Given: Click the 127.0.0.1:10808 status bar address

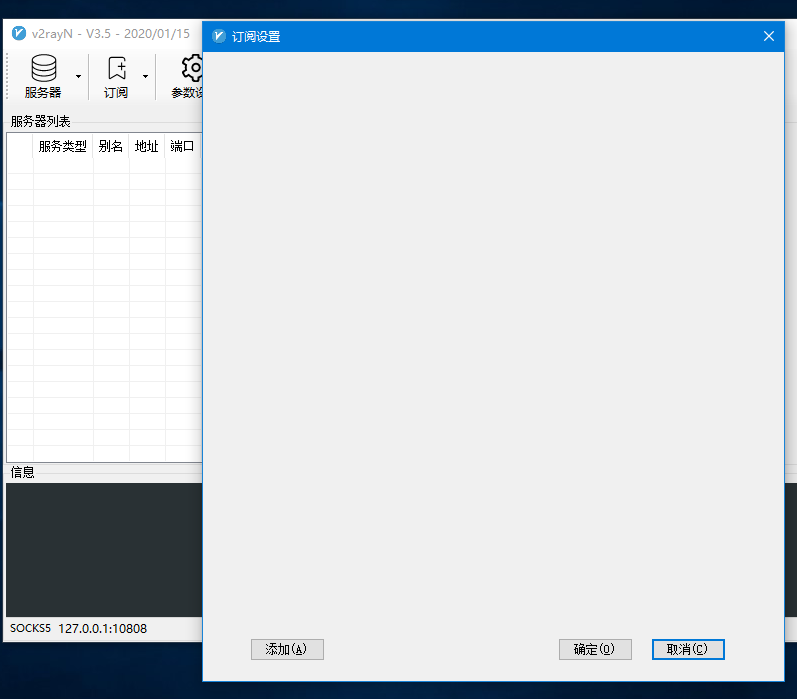Looking at the screenshot, I should coord(103,629).
